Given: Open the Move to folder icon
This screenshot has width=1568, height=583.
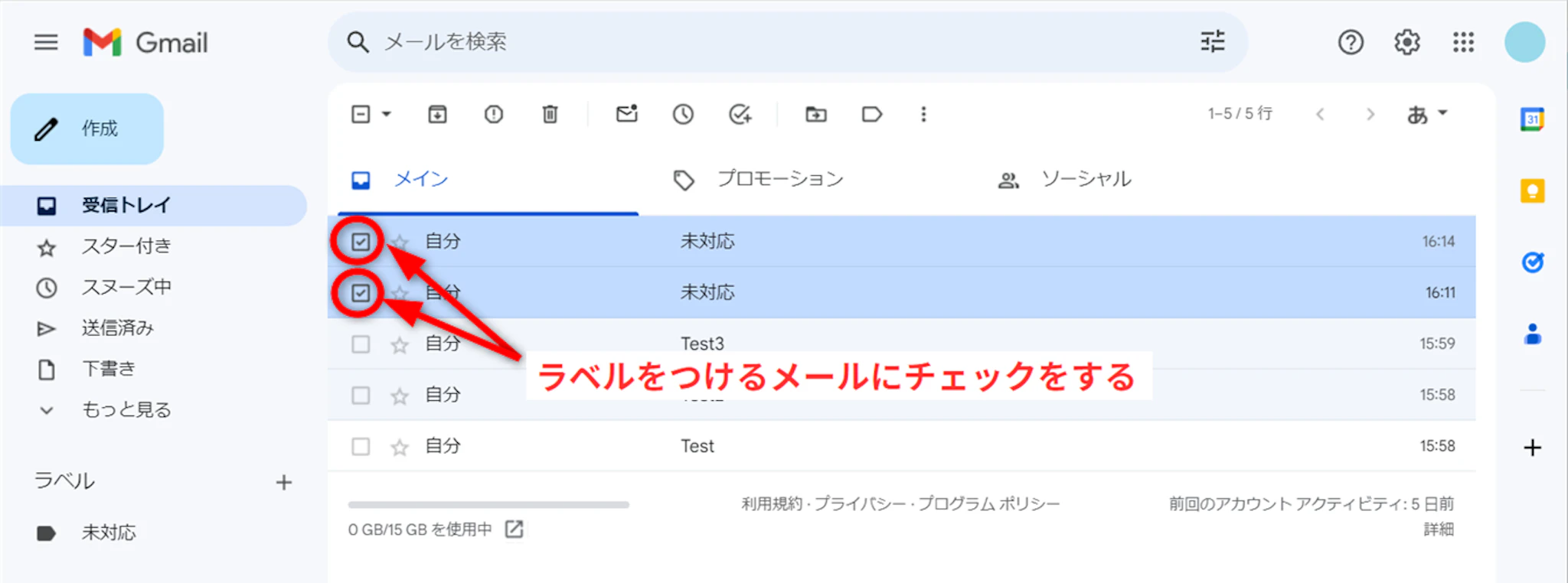Looking at the screenshot, I should click(815, 115).
